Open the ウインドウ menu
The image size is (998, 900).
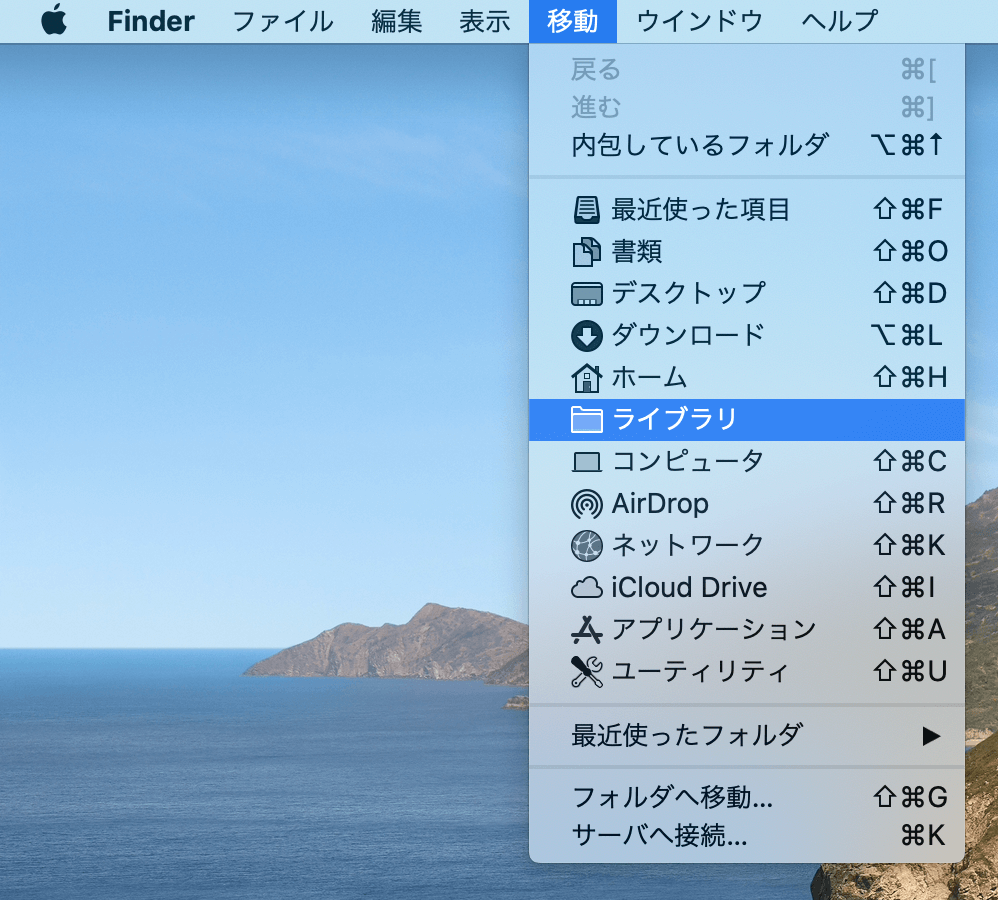(x=699, y=21)
